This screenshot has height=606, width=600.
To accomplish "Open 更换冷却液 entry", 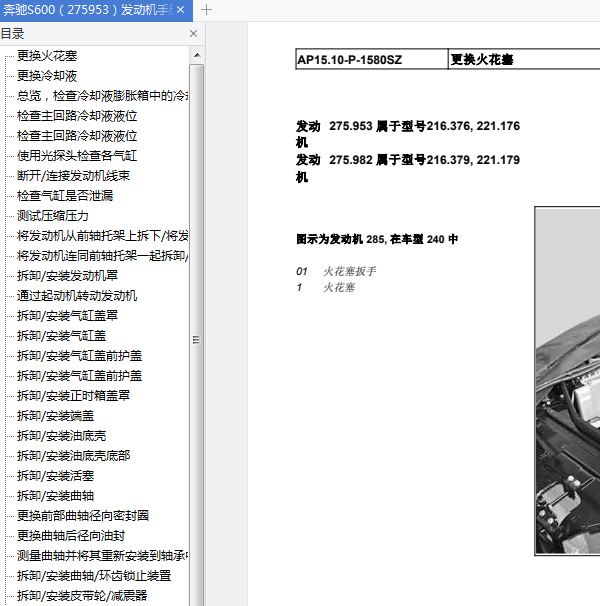I will [47, 76].
